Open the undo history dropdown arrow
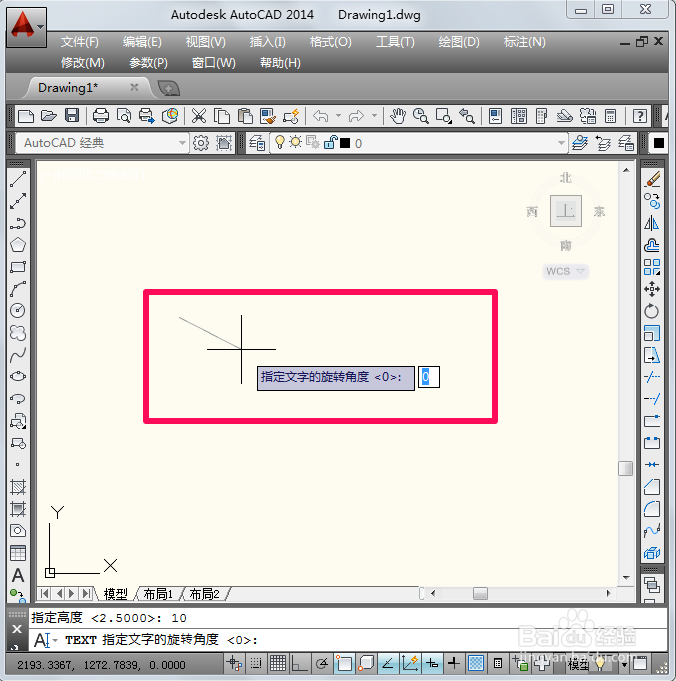676x681 pixels. pos(338,116)
